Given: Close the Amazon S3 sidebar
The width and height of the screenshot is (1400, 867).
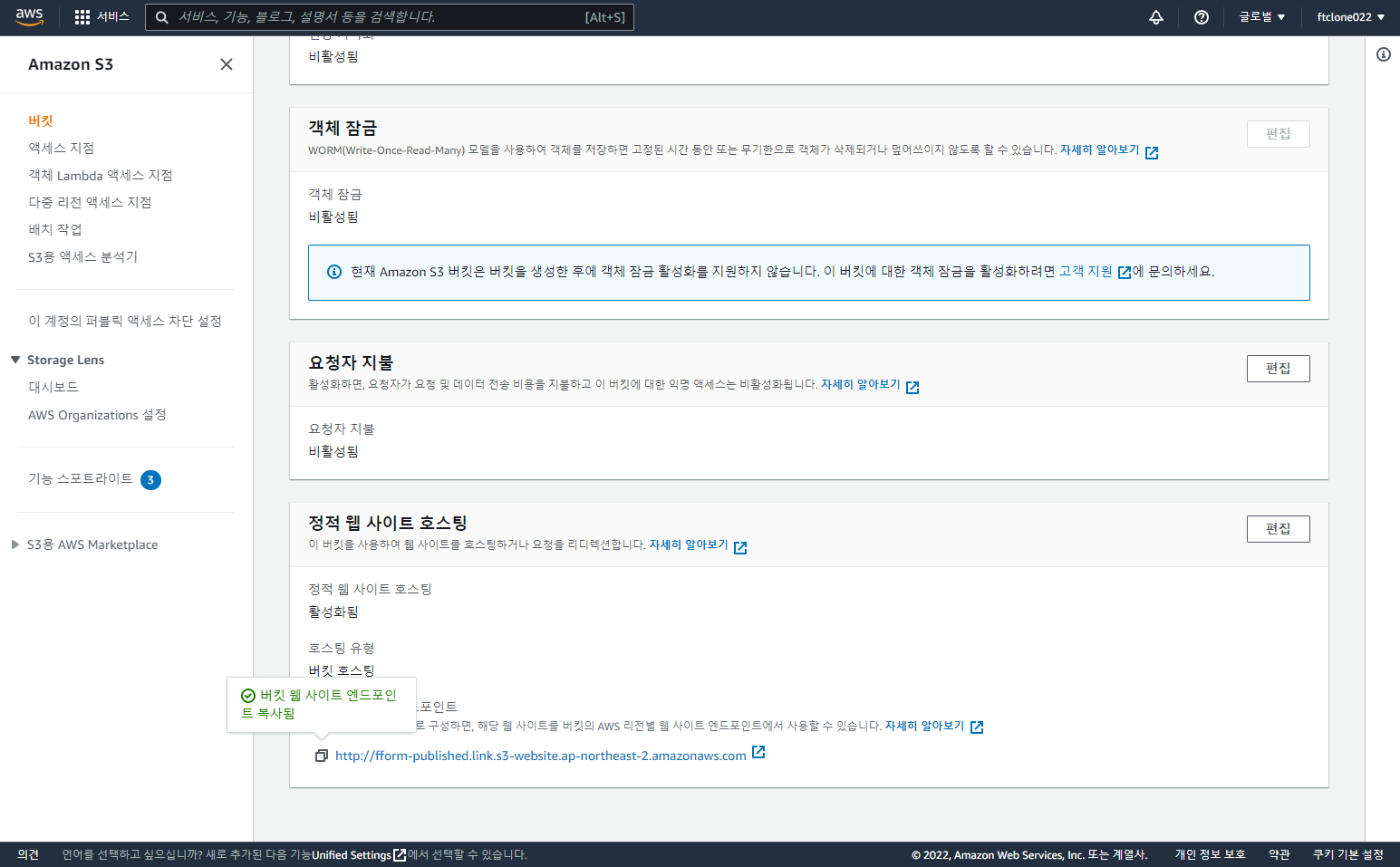Looking at the screenshot, I should [227, 64].
